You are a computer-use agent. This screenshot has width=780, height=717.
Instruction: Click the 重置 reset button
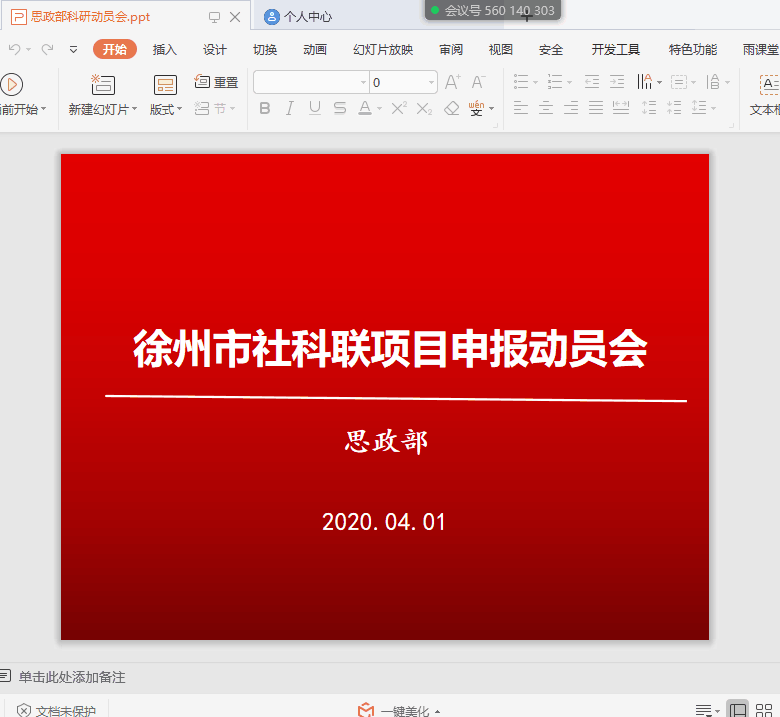(x=217, y=82)
